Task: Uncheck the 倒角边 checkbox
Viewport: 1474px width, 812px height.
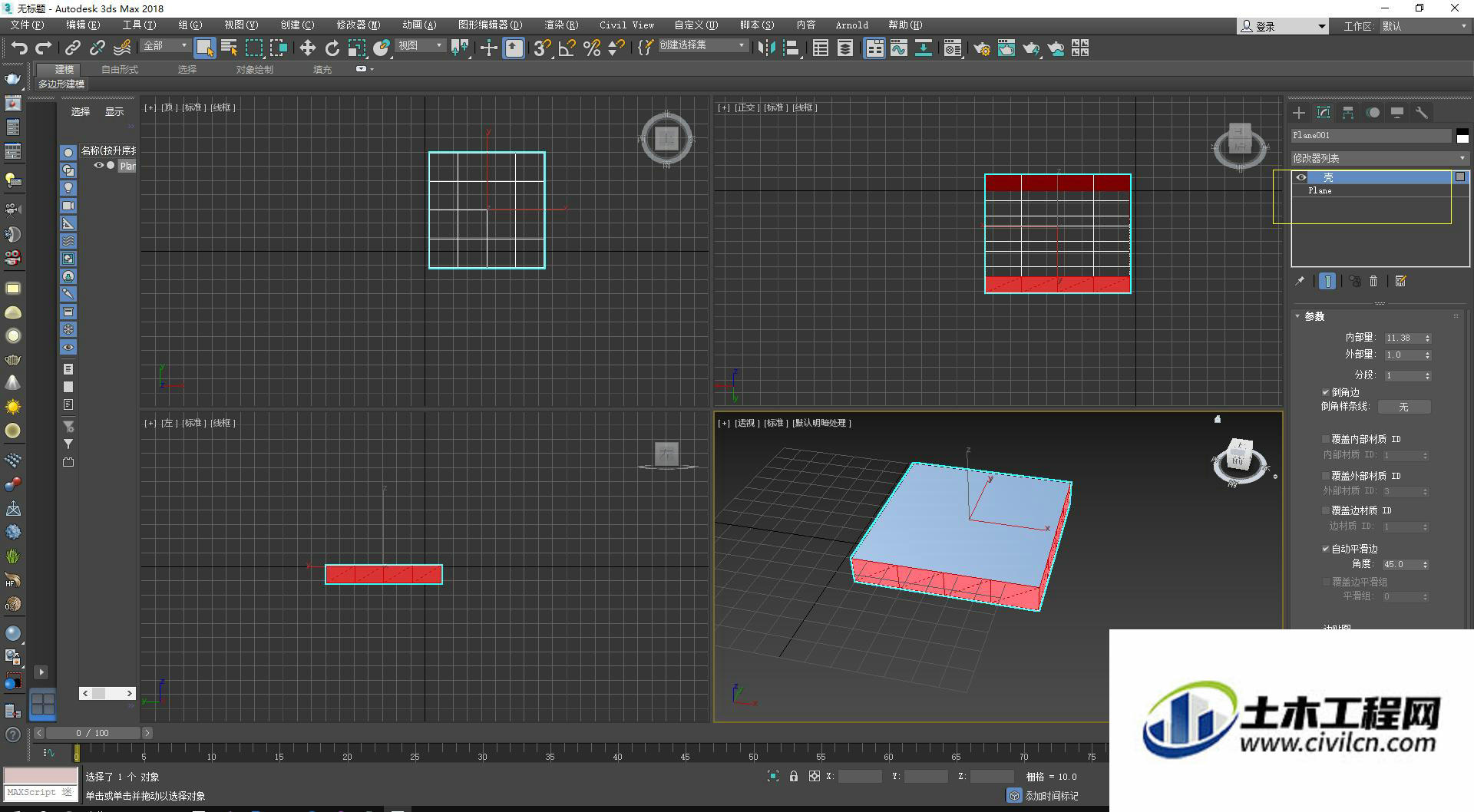Action: point(1326,392)
